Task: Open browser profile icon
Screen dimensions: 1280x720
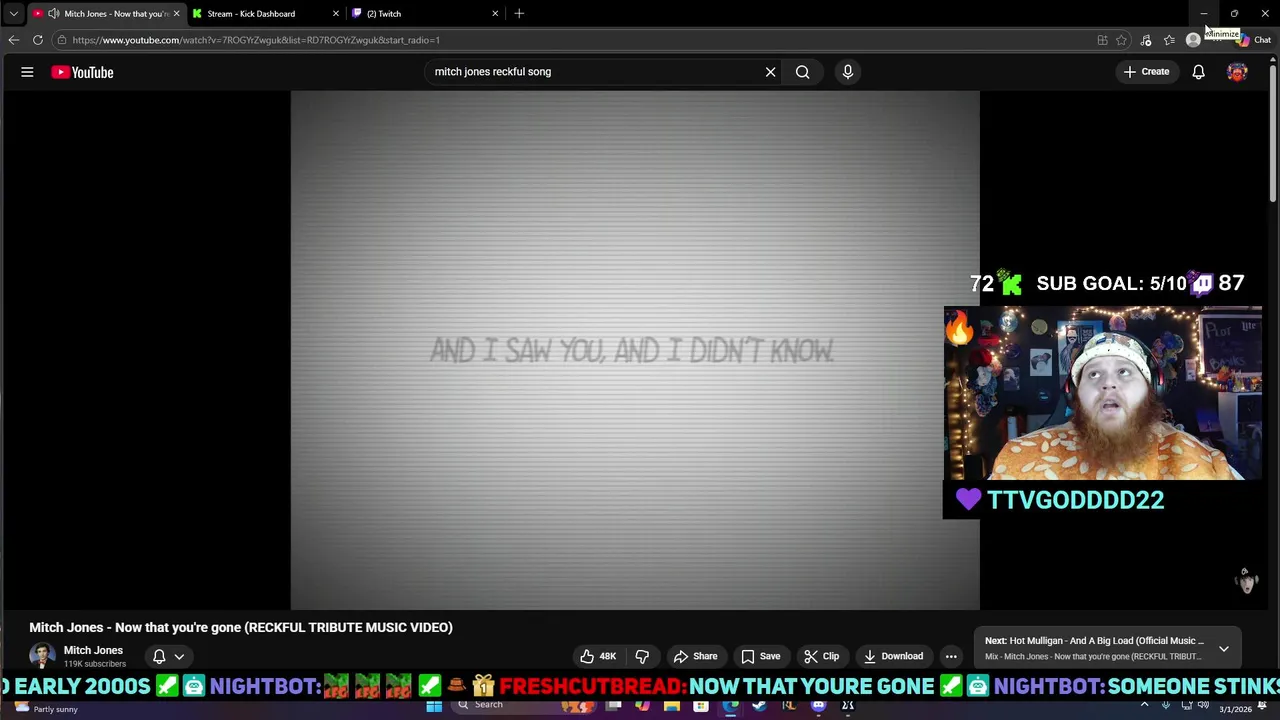Action: tap(1193, 40)
